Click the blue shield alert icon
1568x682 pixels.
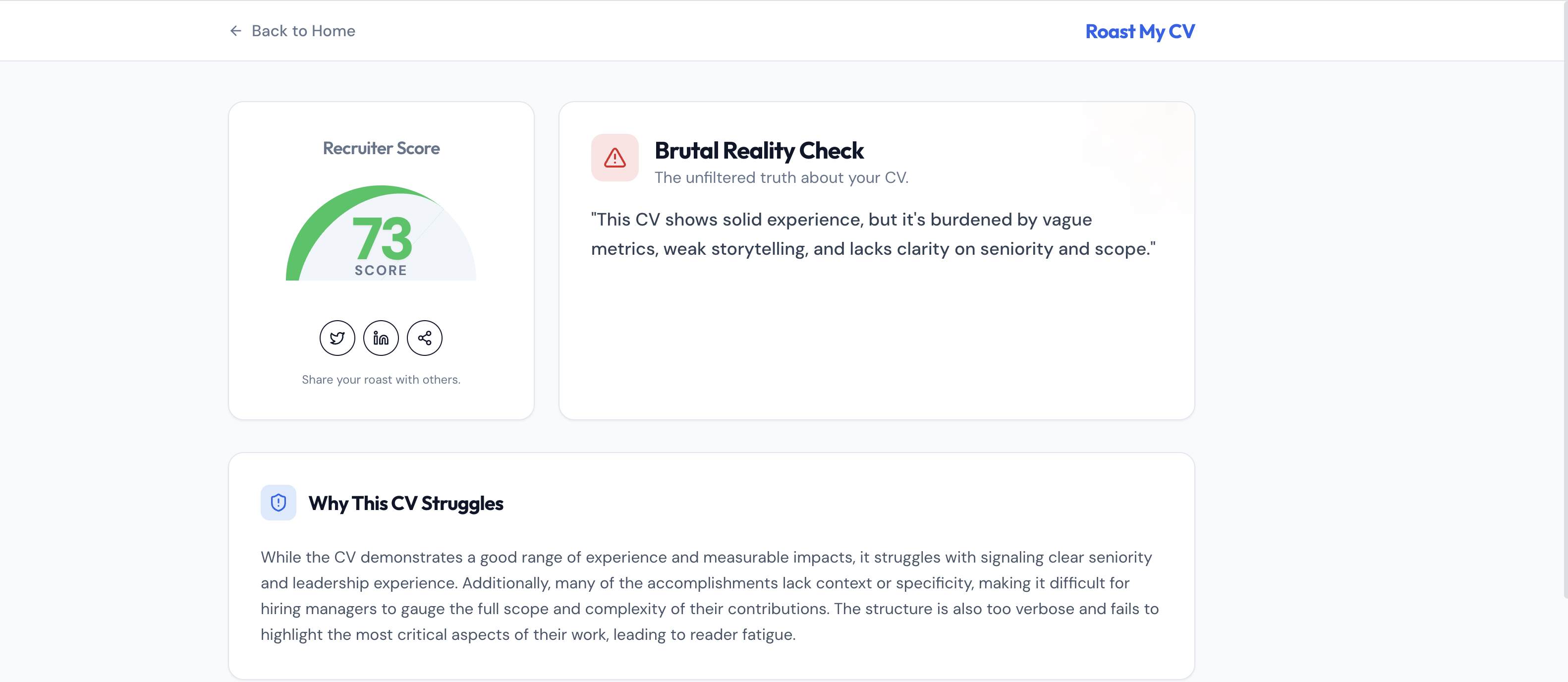[x=278, y=503]
